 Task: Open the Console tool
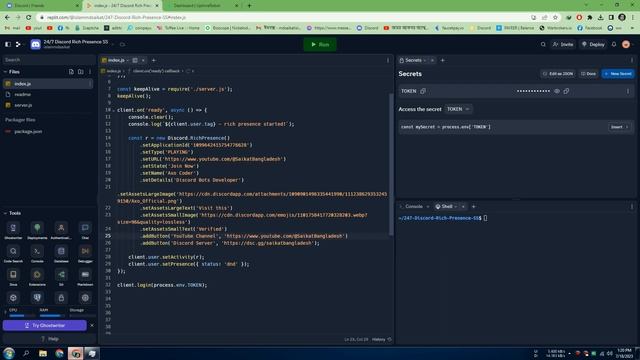click(37, 253)
